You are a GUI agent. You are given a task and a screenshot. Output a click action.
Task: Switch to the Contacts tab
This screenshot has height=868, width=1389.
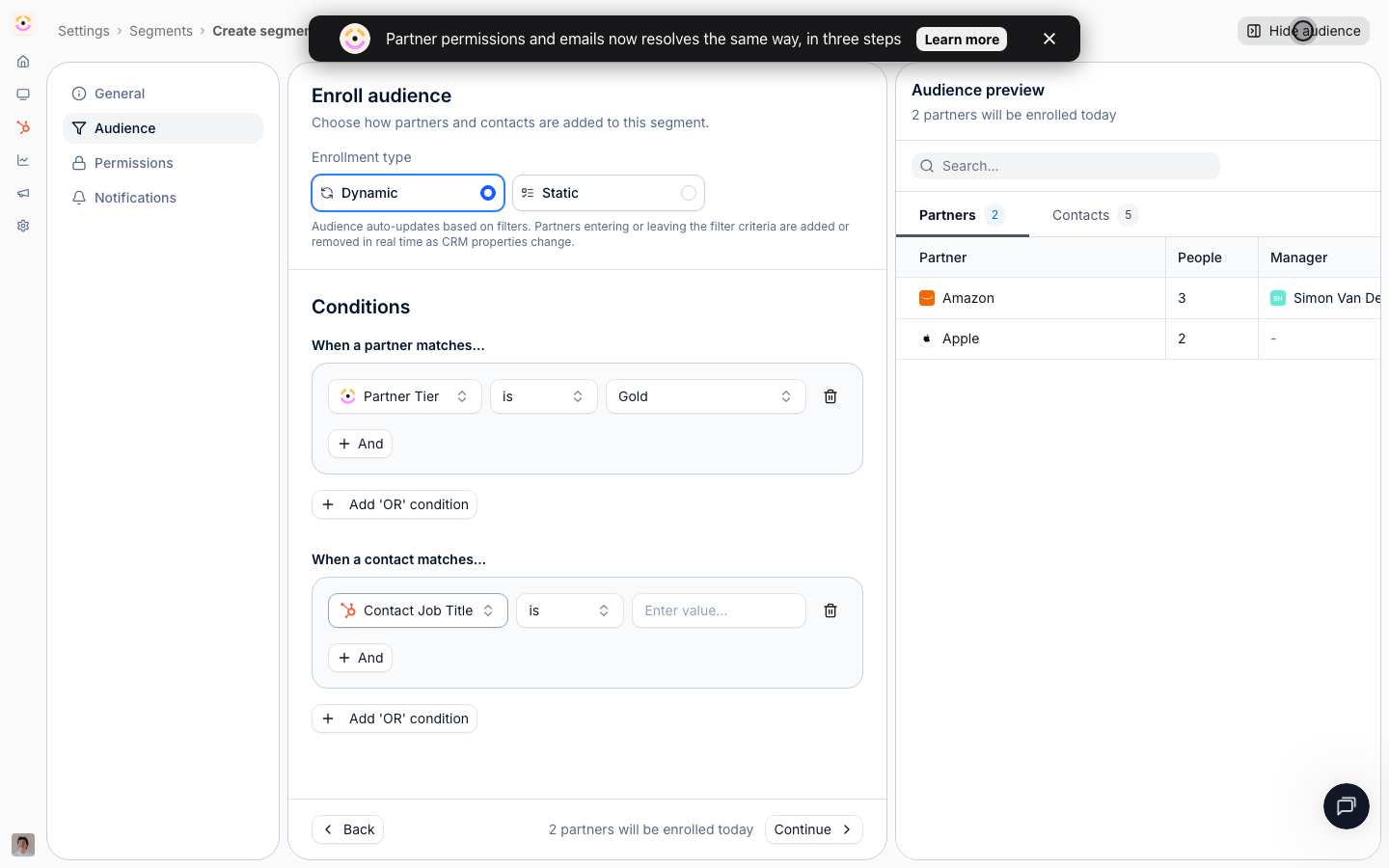[x=1095, y=215]
